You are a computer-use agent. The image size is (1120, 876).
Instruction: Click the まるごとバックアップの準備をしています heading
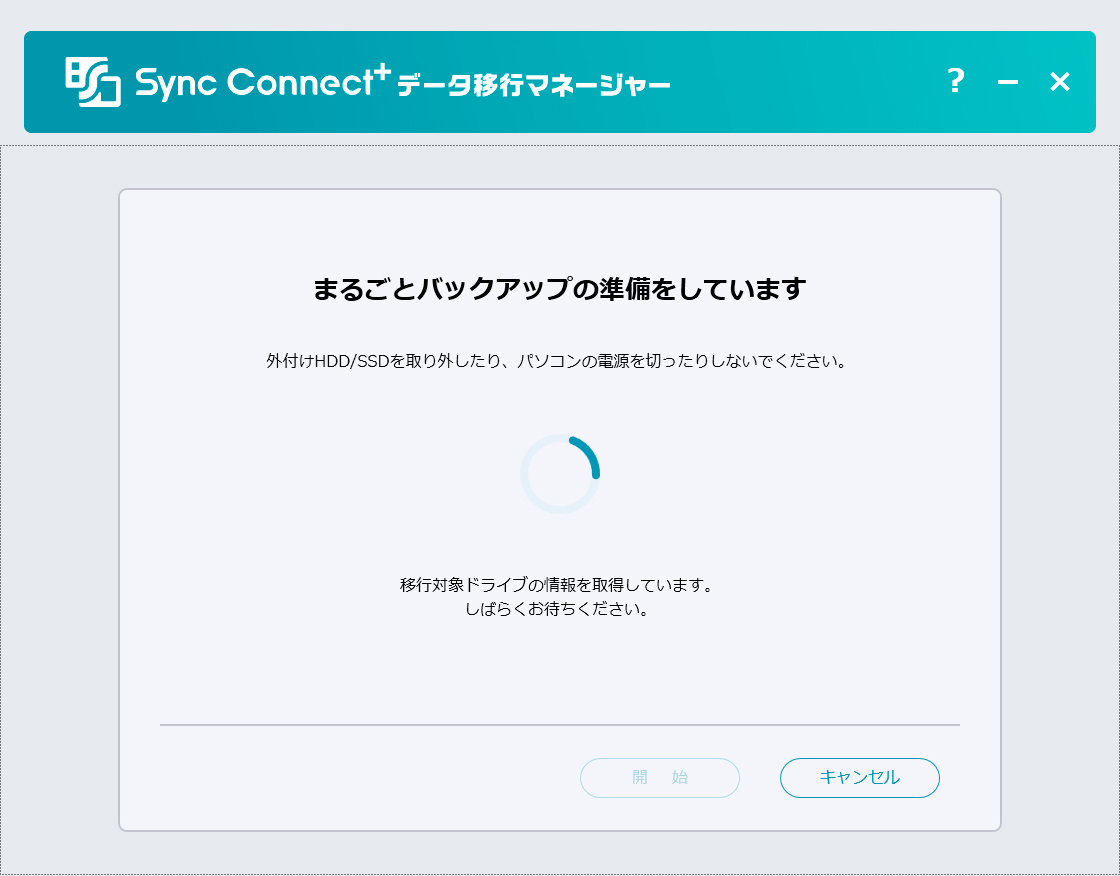point(560,290)
